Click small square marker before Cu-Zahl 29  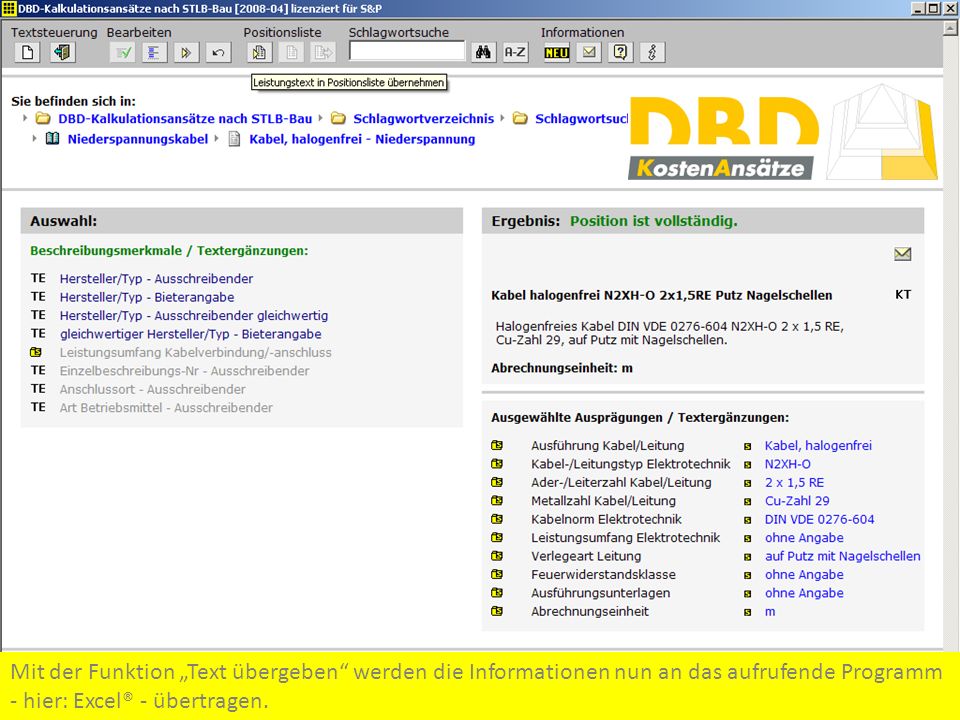click(x=748, y=502)
